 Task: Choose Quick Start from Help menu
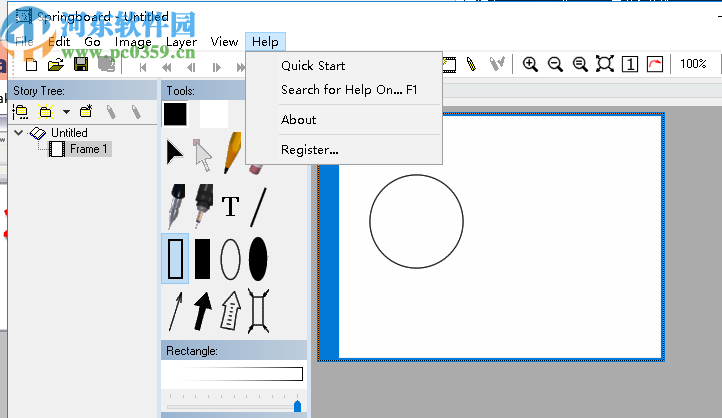tap(313, 66)
